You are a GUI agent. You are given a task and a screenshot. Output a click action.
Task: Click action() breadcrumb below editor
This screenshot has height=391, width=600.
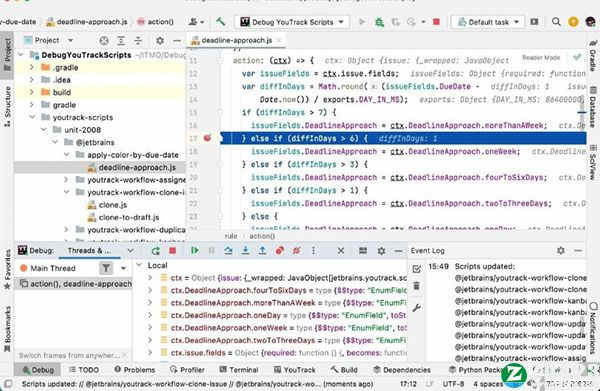tap(262, 236)
